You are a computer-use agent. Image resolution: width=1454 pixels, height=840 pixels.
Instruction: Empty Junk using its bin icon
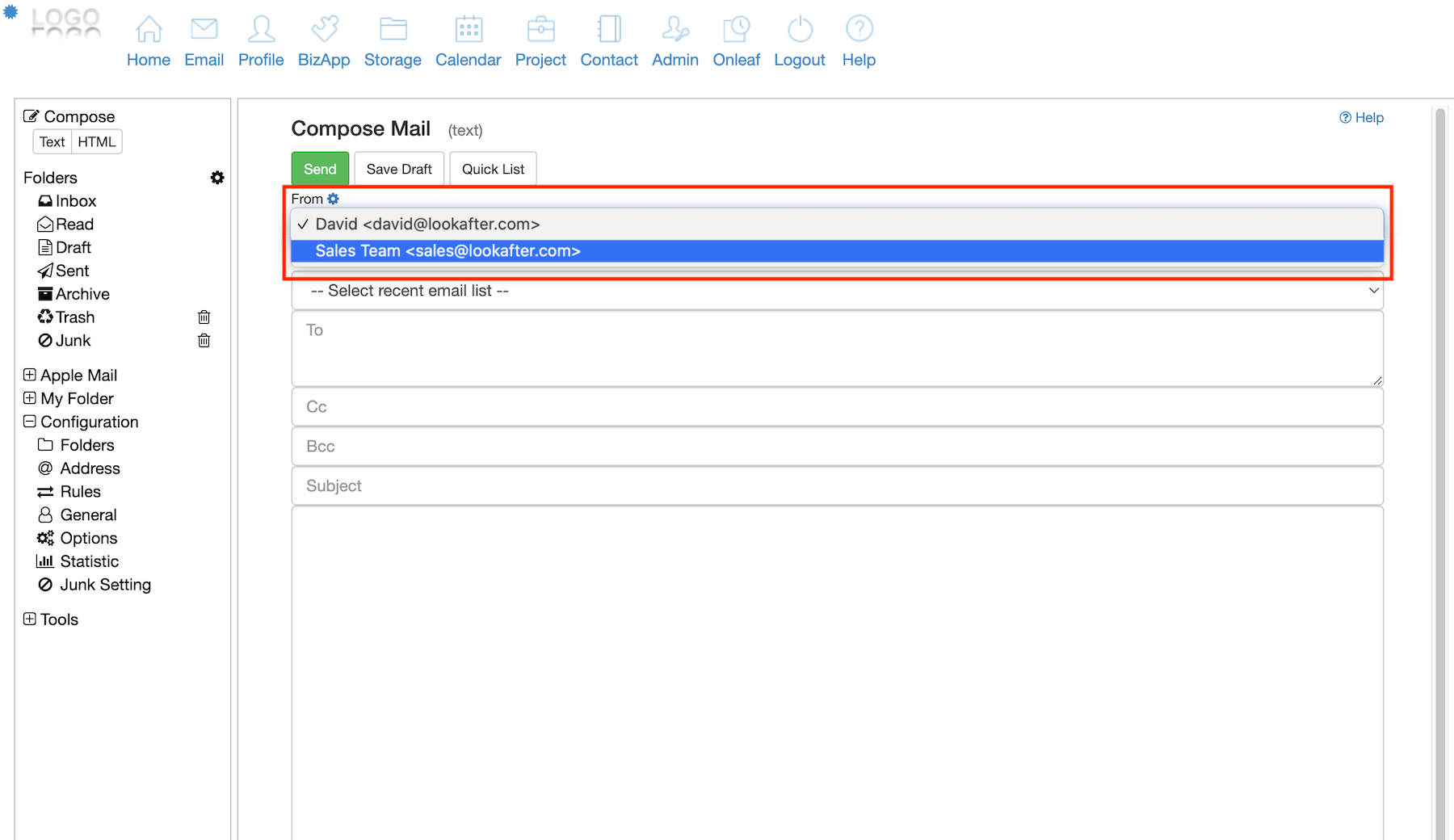tap(204, 341)
